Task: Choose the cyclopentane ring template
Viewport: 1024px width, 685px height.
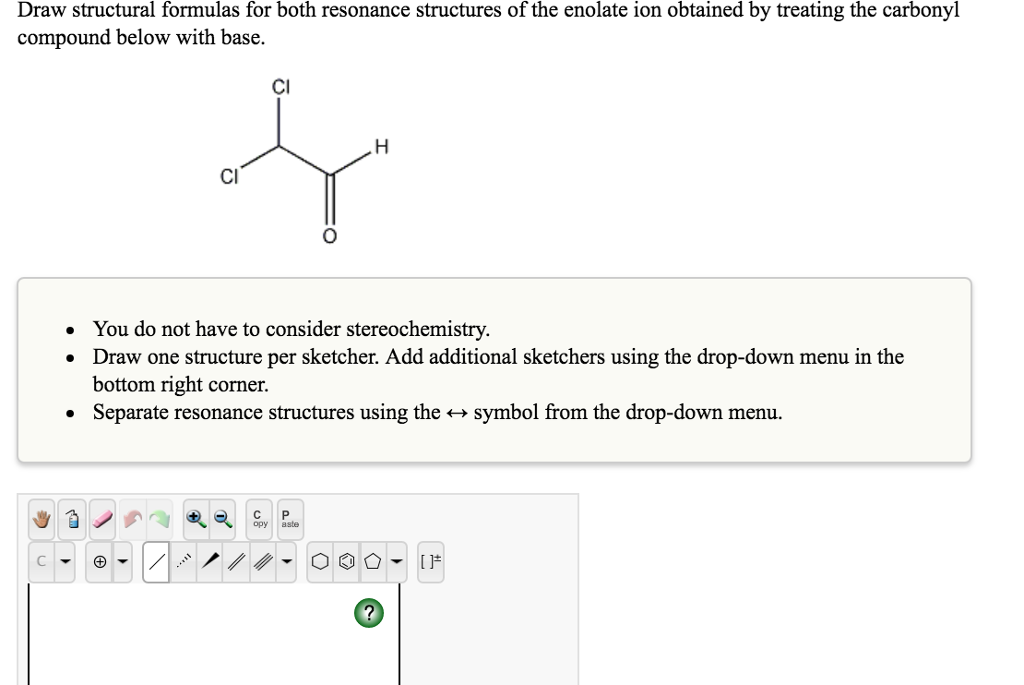Action: pyautogui.click(x=373, y=560)
